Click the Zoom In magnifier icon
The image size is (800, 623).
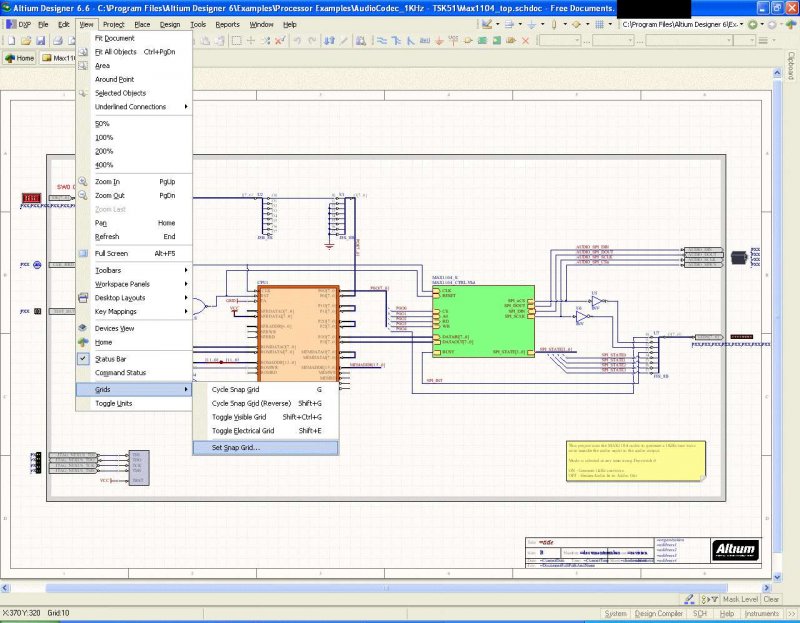click(84, 182)
